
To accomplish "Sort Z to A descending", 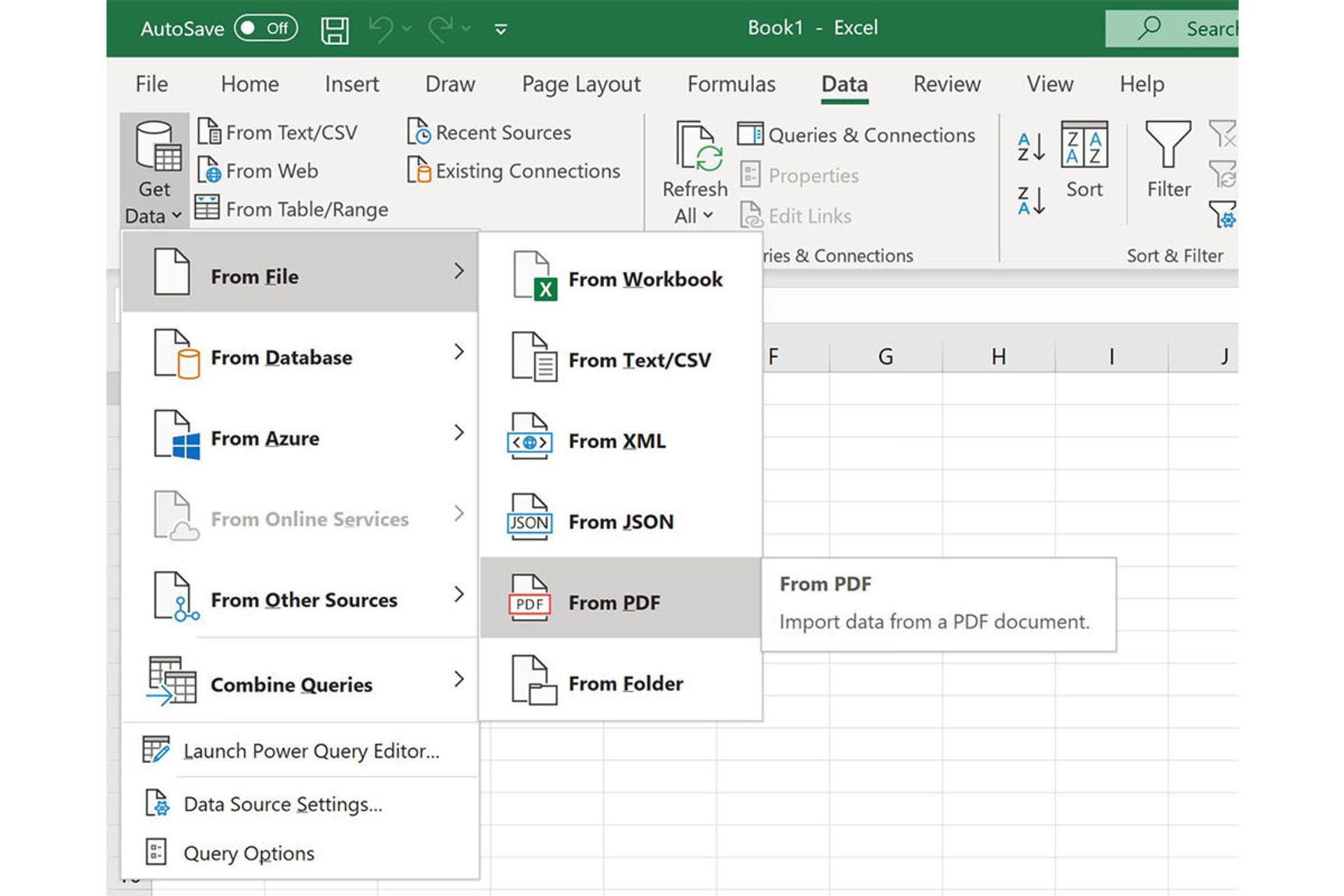I will (1031, 201).
